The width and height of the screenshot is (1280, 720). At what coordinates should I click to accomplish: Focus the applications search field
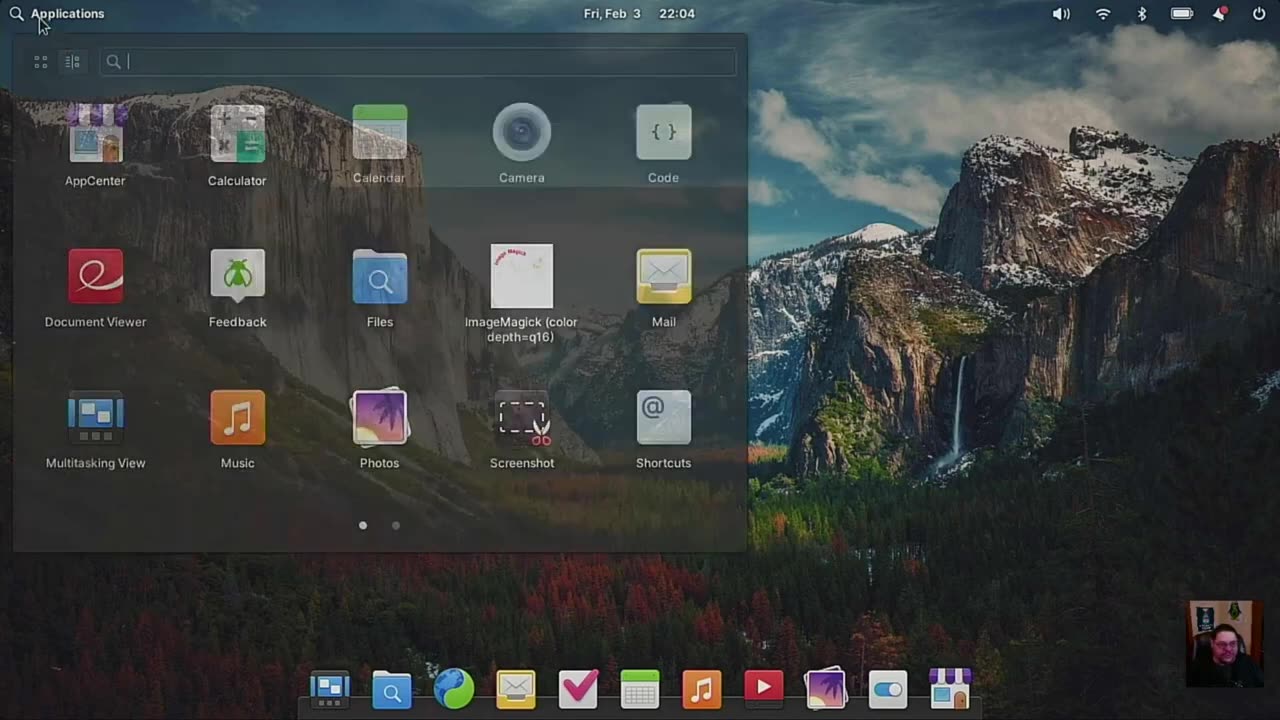(x=418, y=62)
